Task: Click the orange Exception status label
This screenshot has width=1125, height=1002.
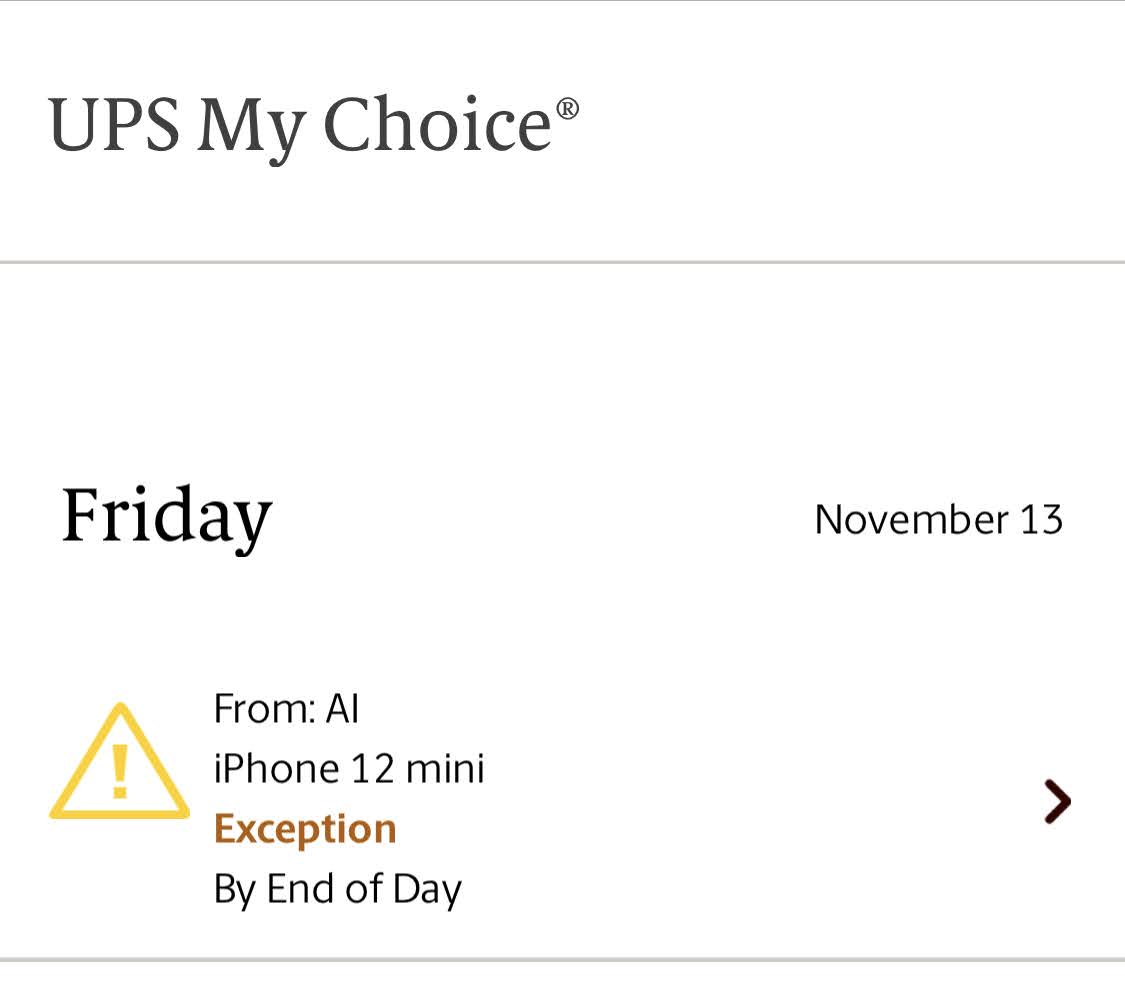Action: [305, 829]
